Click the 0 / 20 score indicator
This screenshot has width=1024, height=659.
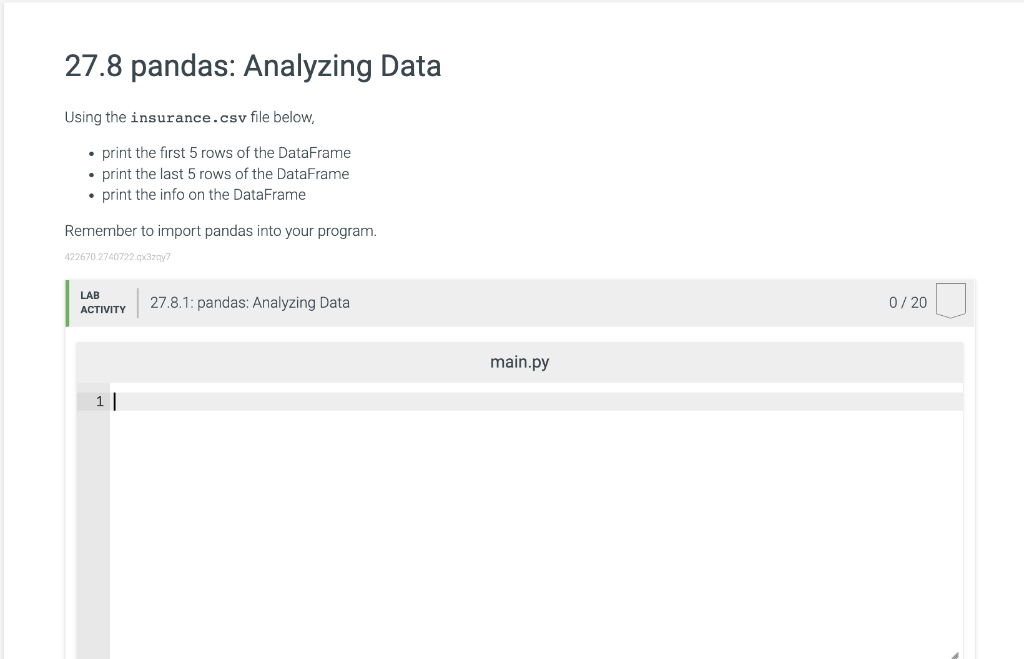908,302
